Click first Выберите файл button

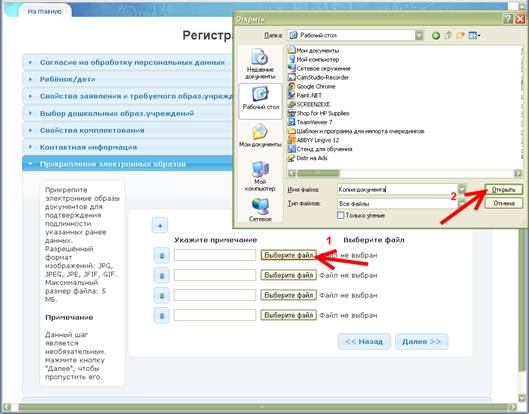(288, 255)
